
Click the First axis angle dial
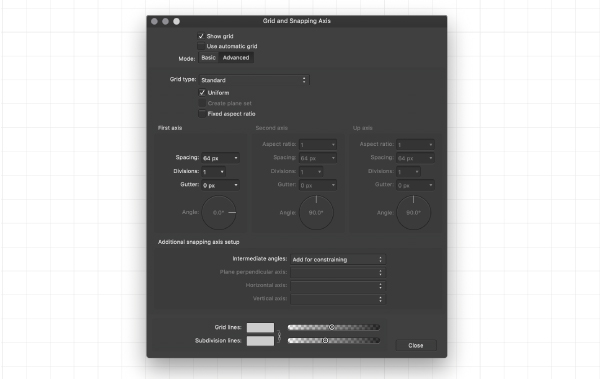[x=219, y=212]
